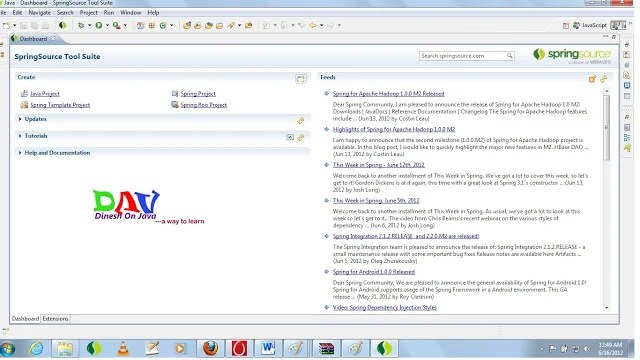
Task: Open the Edit menu
Action: click(17, 13)
